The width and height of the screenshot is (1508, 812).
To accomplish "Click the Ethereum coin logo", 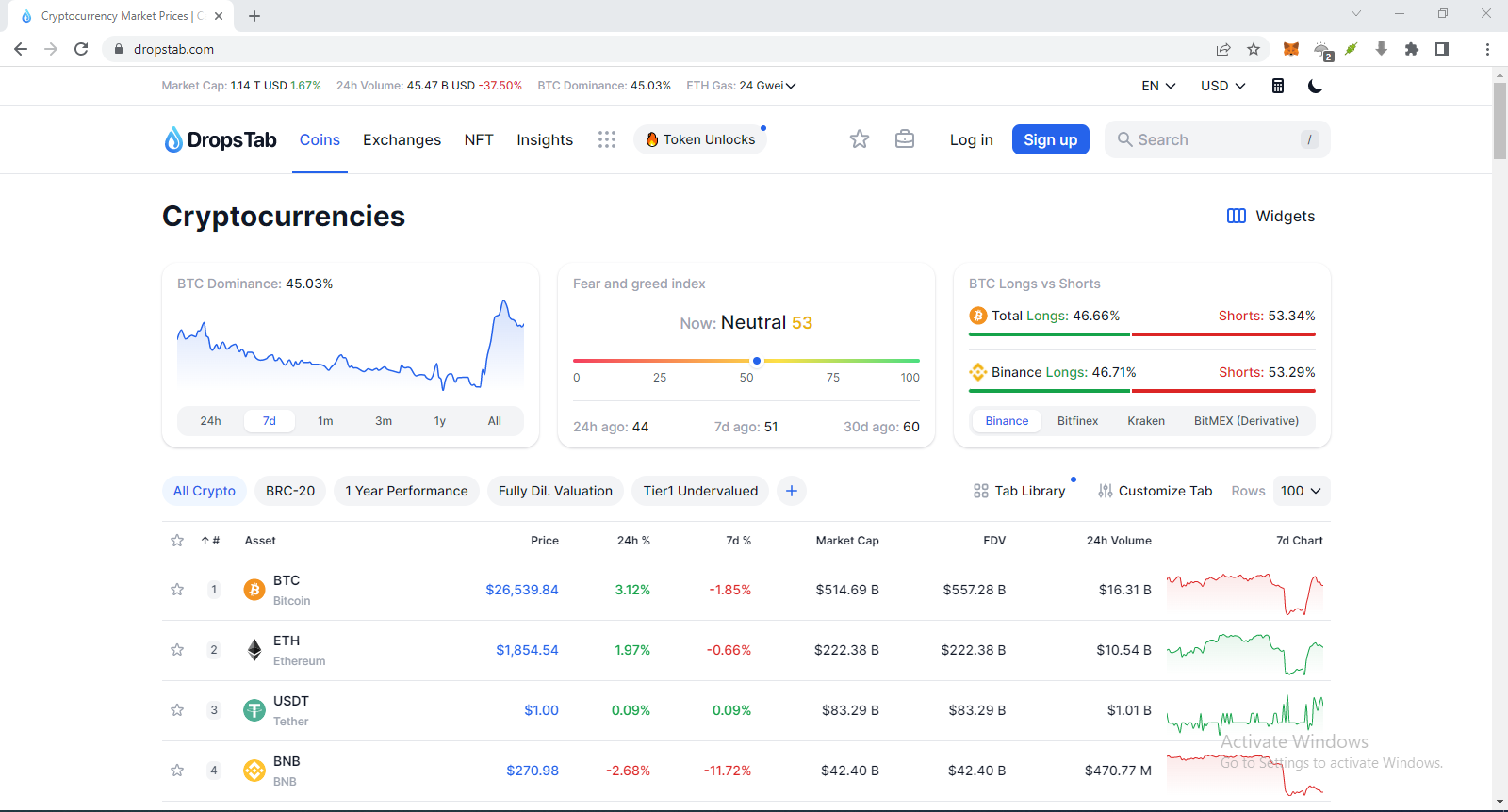I will click(254, 650).
